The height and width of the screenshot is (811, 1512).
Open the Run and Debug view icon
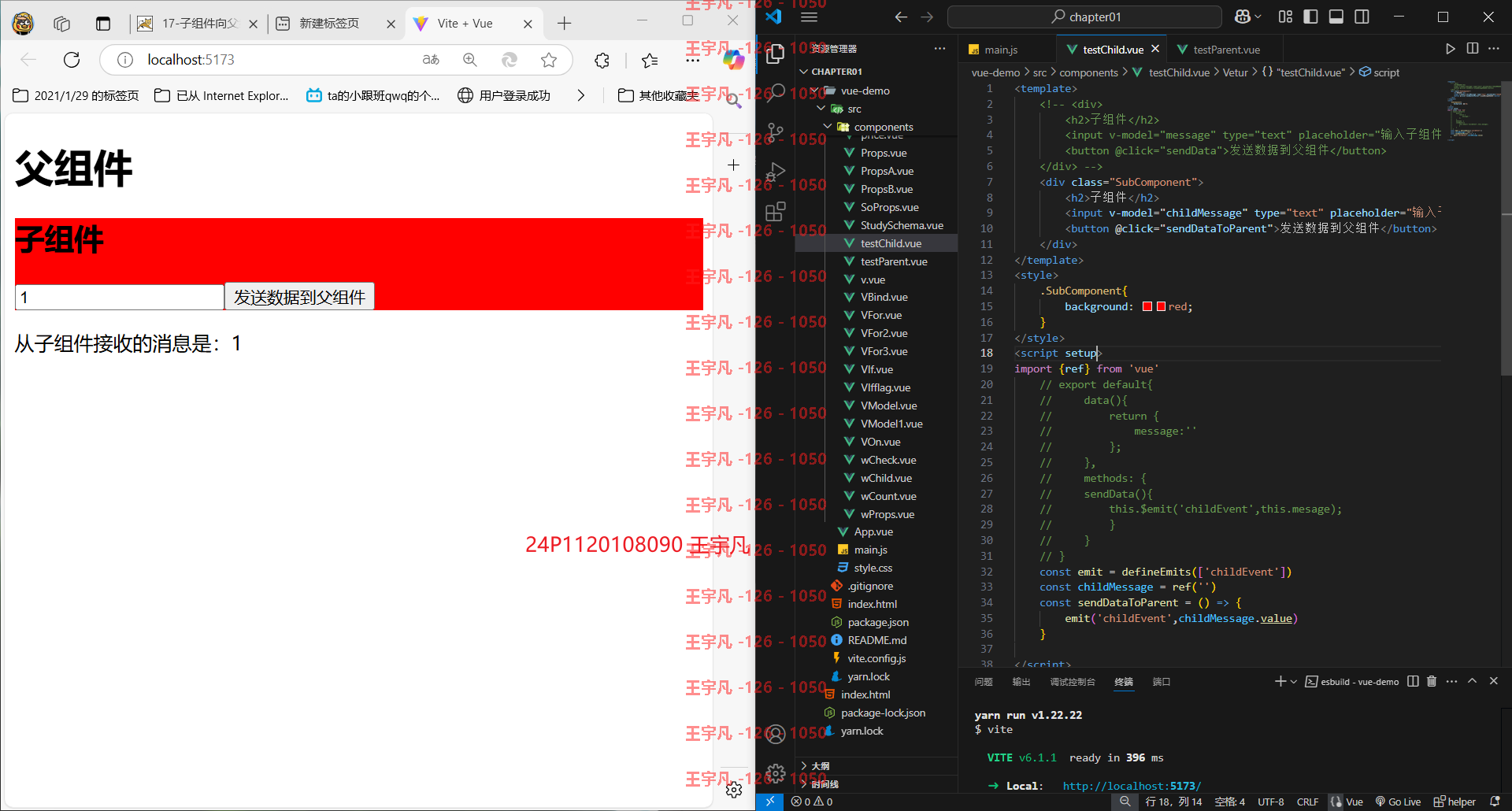click(x=776, y=171)
